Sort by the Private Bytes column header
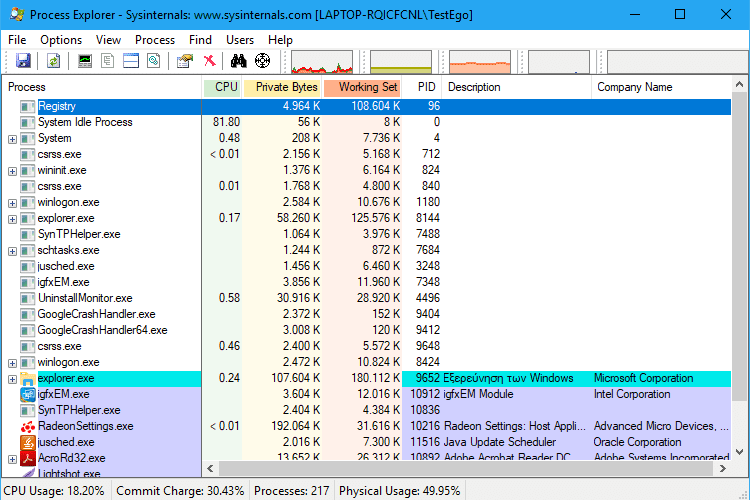750x500 pixels. (x=282, y=87)
